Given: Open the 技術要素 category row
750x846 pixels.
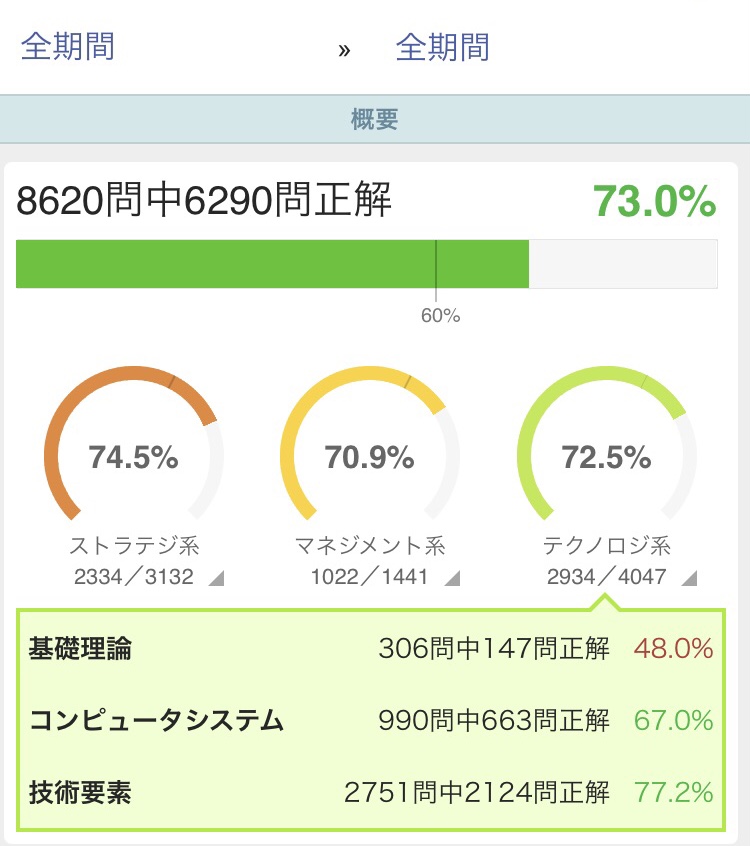Looking at the screenshot, I should [x=371, y=793].
